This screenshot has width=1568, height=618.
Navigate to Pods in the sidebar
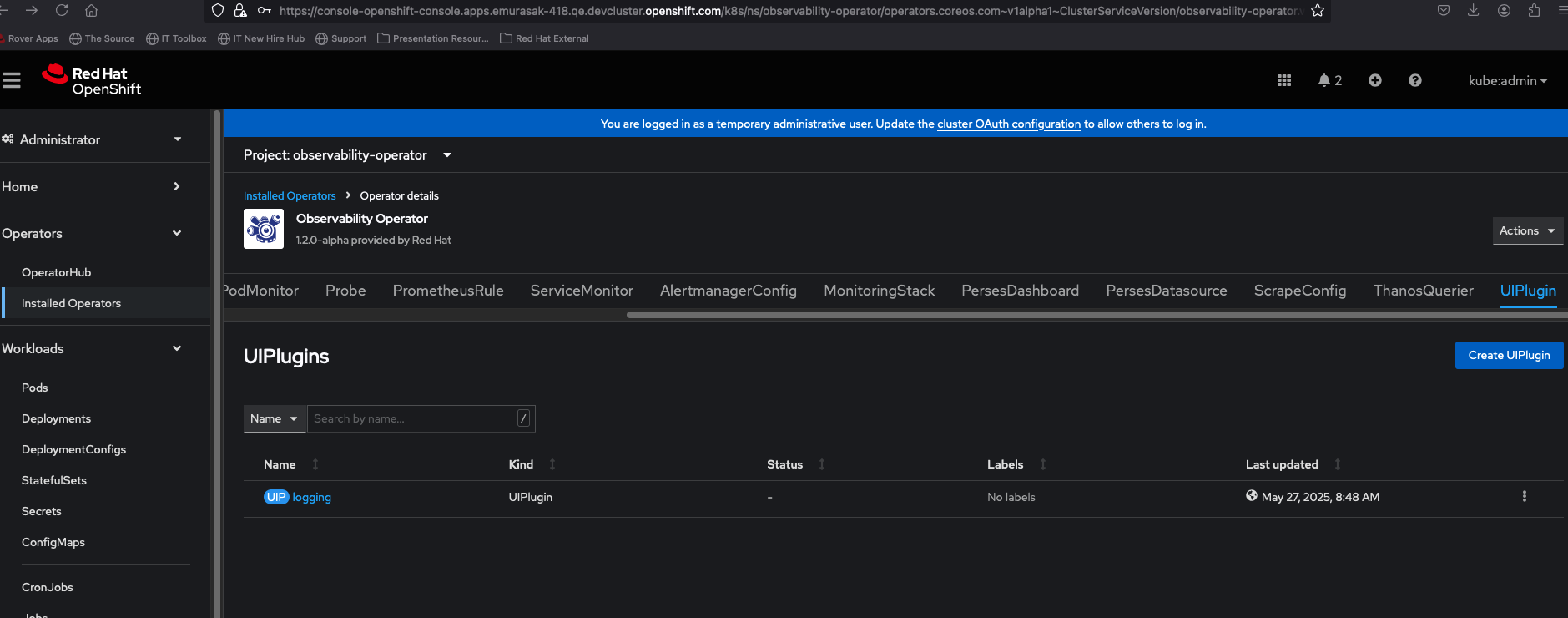click(34, 388)
